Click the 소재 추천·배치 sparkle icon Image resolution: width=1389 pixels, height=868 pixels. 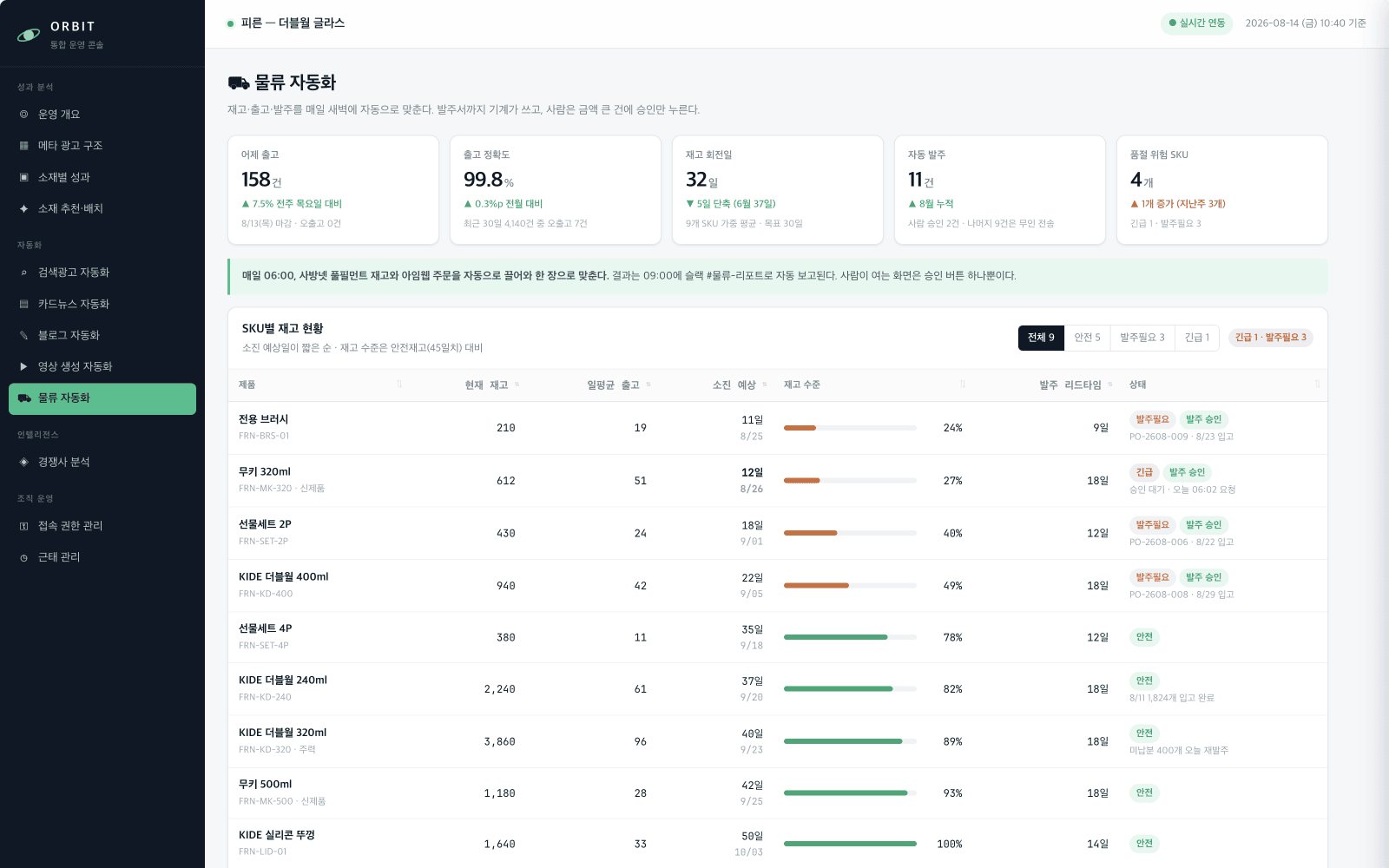pyautogui.click(x=23, y=208)
